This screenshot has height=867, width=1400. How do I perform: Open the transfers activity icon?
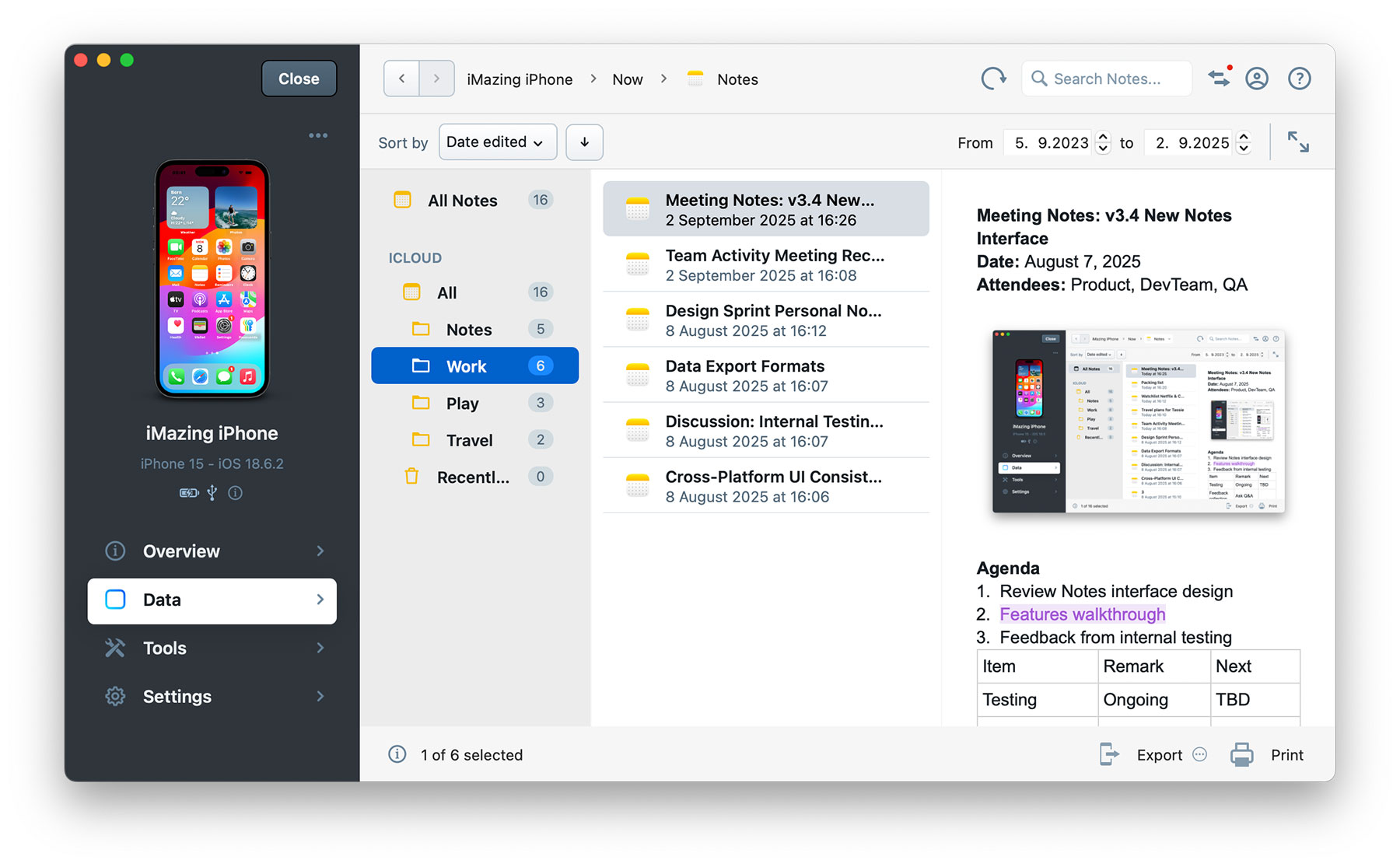click(x=1219, y=79)
